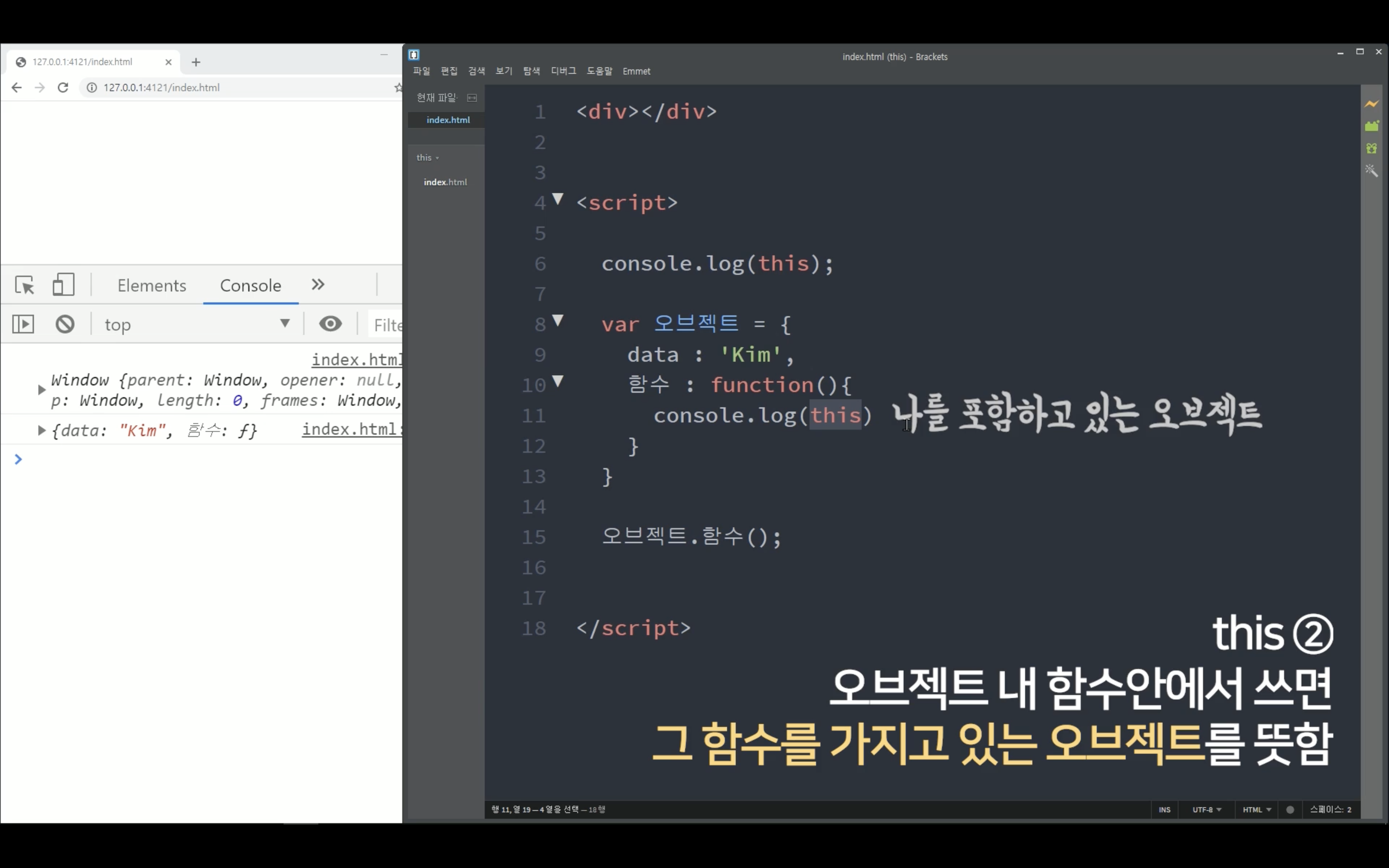This screenshot has width=1389, height=868.
Task: Toggle INS insert mode in status bar
Action: [1164, 810]
